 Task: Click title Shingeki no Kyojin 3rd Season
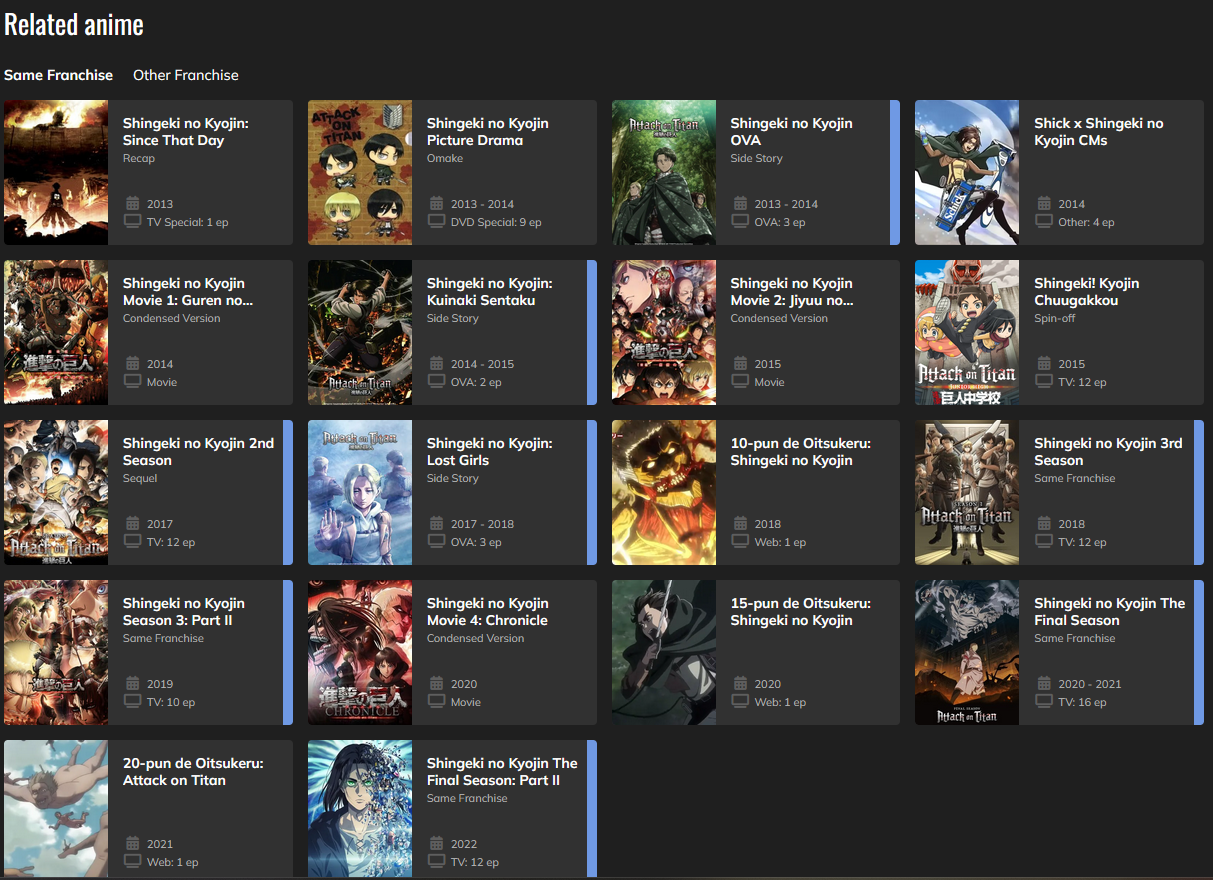pos(1108,452)
